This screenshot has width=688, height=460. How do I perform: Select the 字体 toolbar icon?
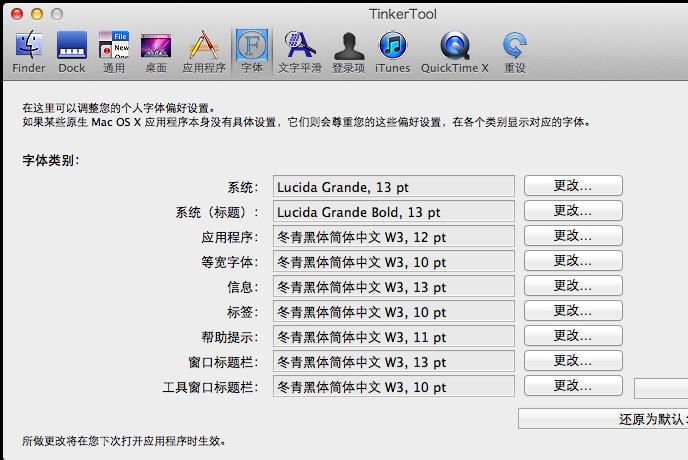point(252,52)
